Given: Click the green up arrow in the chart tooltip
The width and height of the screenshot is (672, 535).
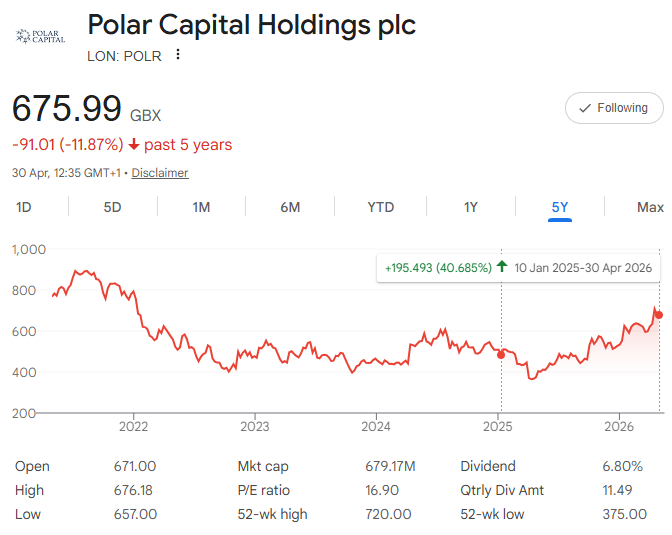Looking at the screenshot, I should (x=502, y=267).
